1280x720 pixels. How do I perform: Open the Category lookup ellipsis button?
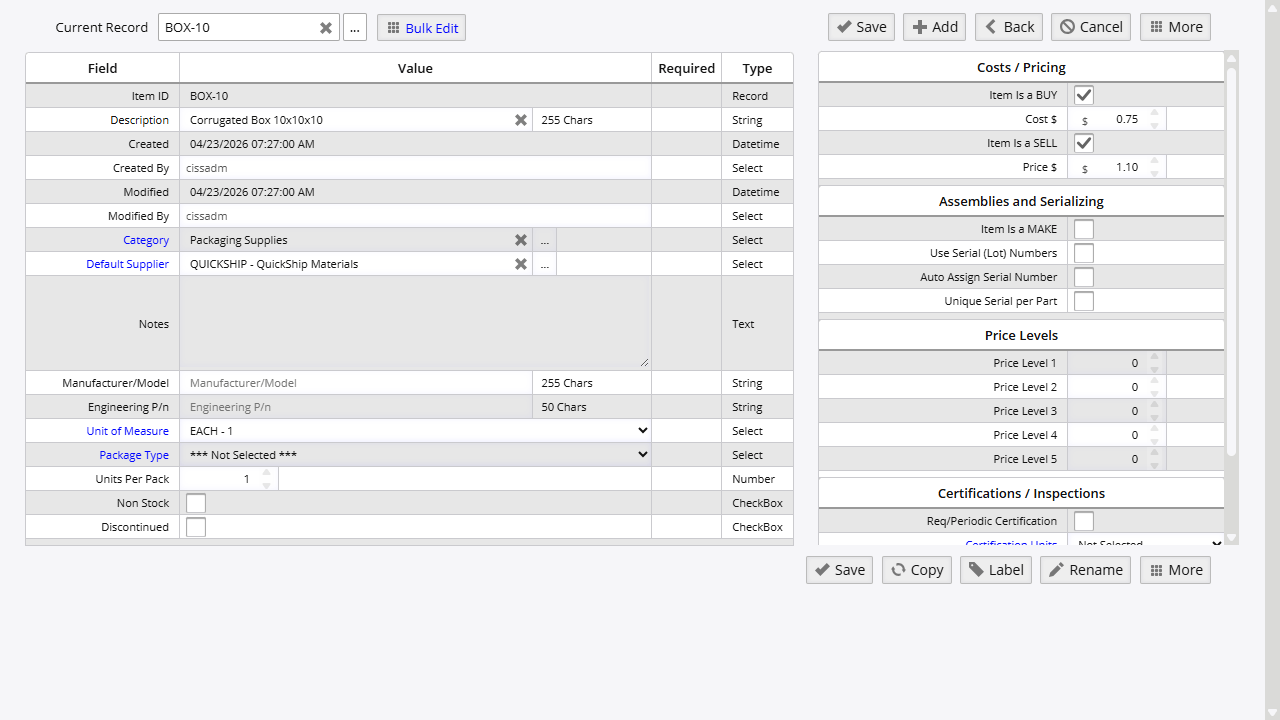click(x=544, y=239)
